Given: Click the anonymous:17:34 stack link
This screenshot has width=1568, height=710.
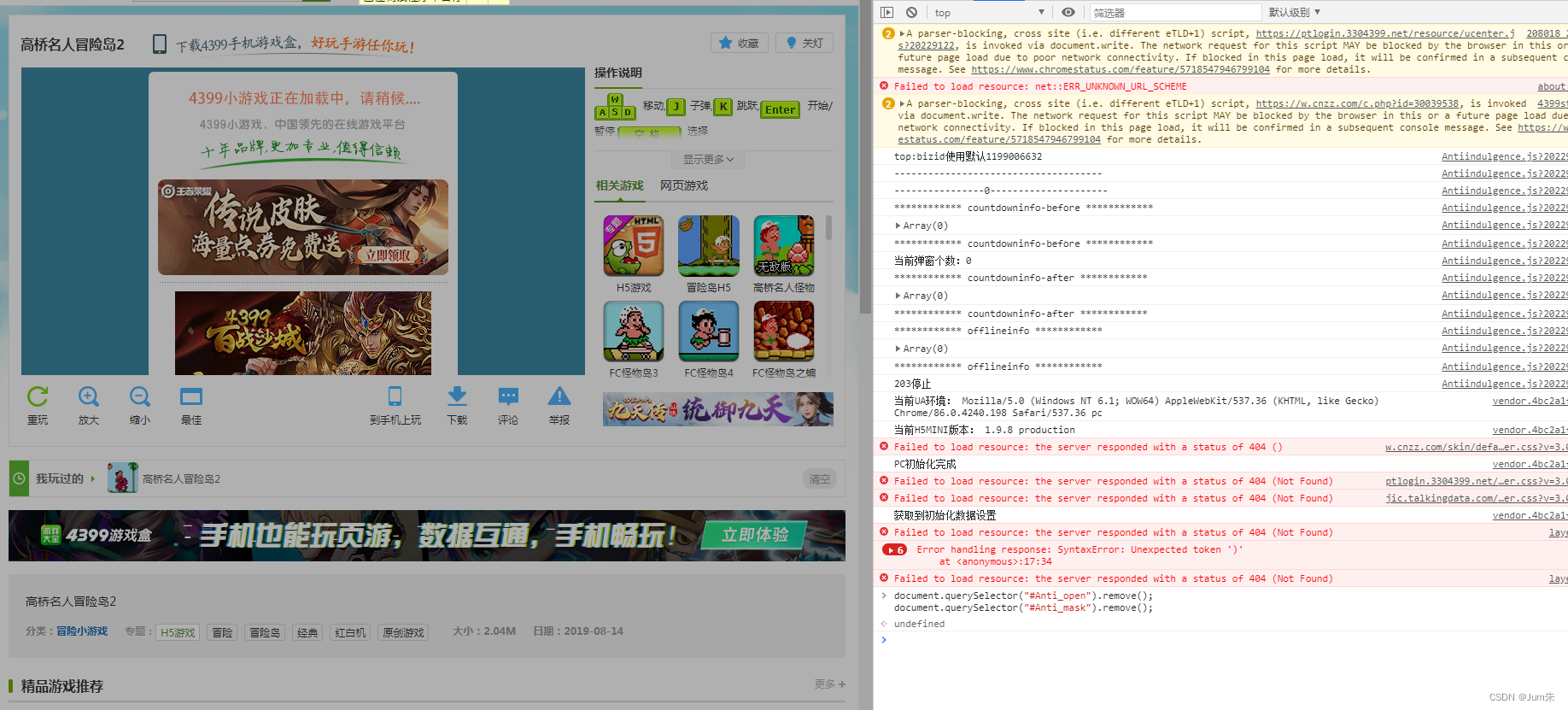Looking at the screenshot, I should 1004,561.
